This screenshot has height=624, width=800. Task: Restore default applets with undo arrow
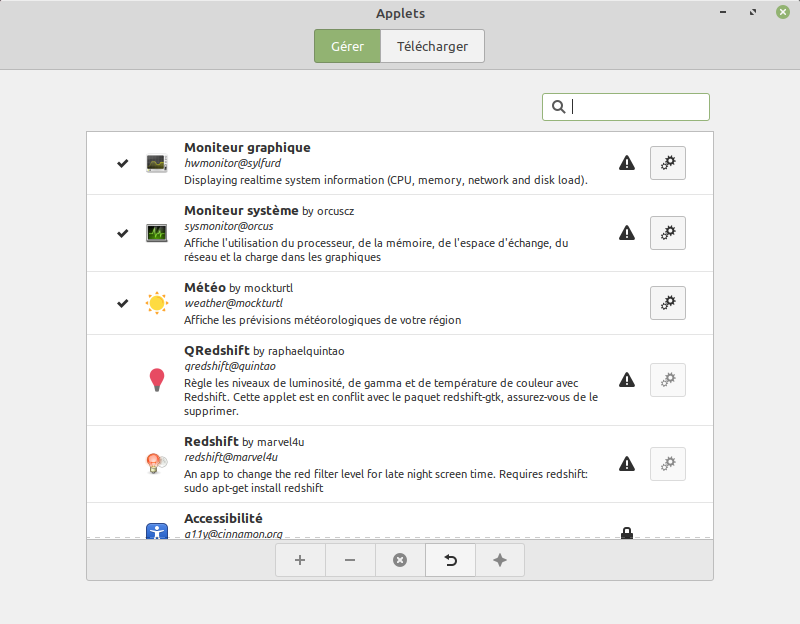(450, 560)
